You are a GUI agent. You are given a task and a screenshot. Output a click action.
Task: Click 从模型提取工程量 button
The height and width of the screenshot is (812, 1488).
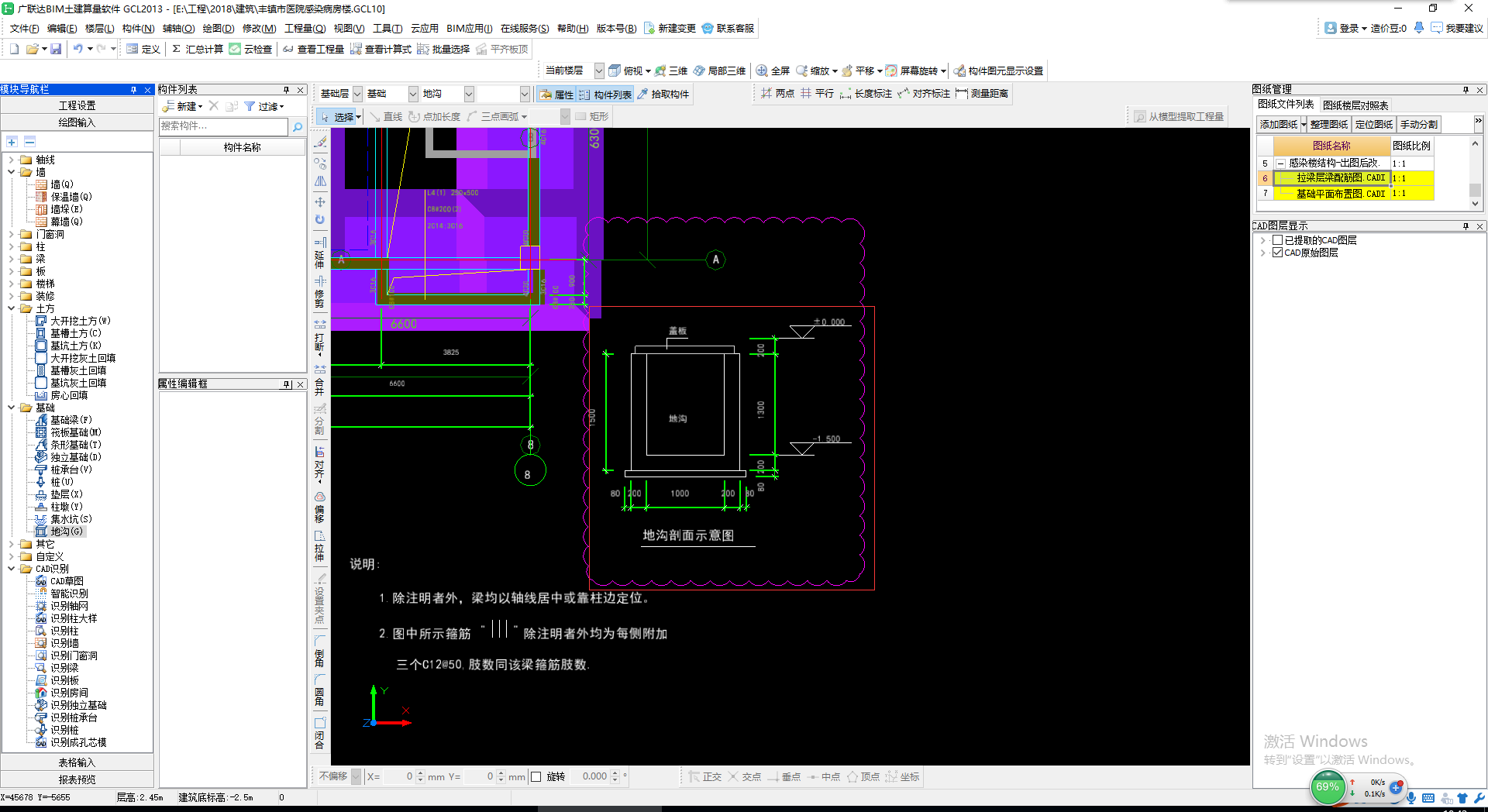[1179, 117]
